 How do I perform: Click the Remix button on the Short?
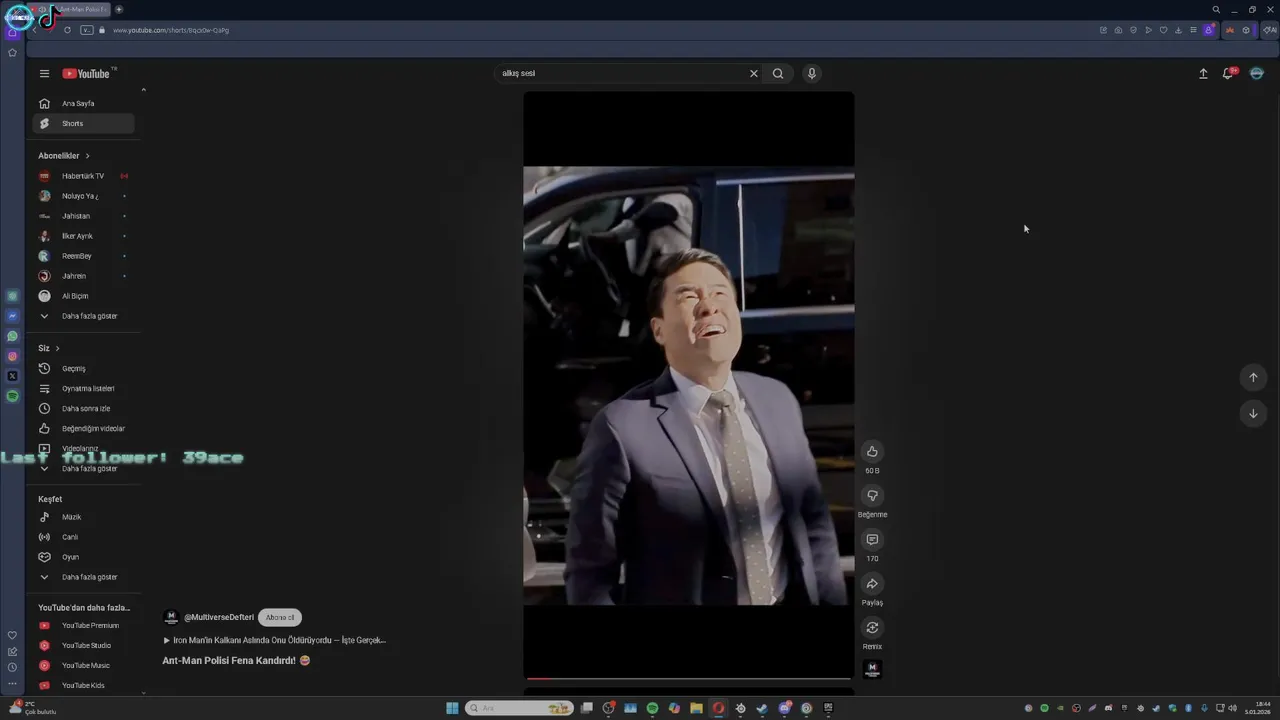pos(872,628)
